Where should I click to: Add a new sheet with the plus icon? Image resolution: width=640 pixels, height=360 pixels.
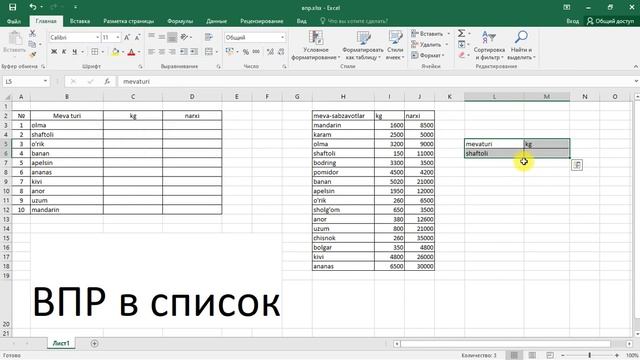94,344
